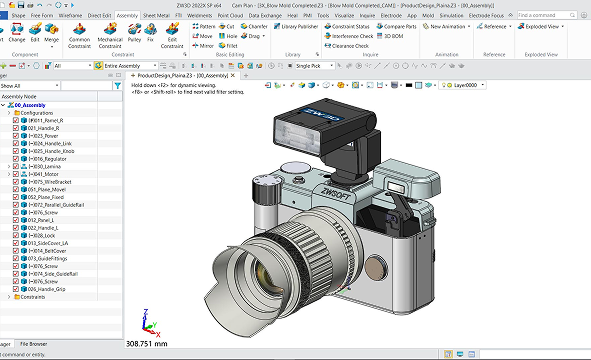
Task: Toggle the 051_Plane_Movel checkbox
Action: point(16,189)
